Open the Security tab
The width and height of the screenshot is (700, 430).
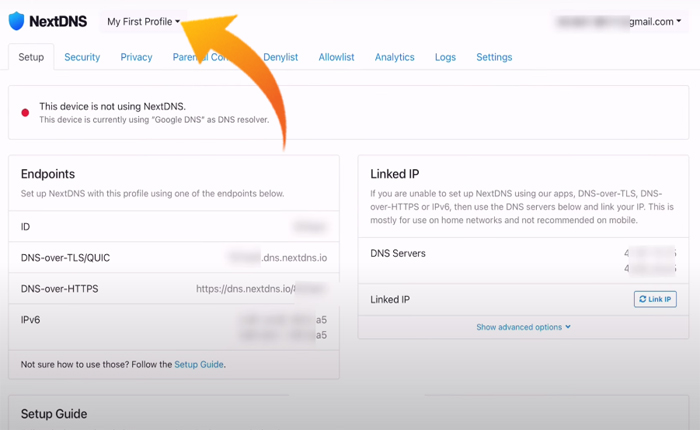coord(82,57)
